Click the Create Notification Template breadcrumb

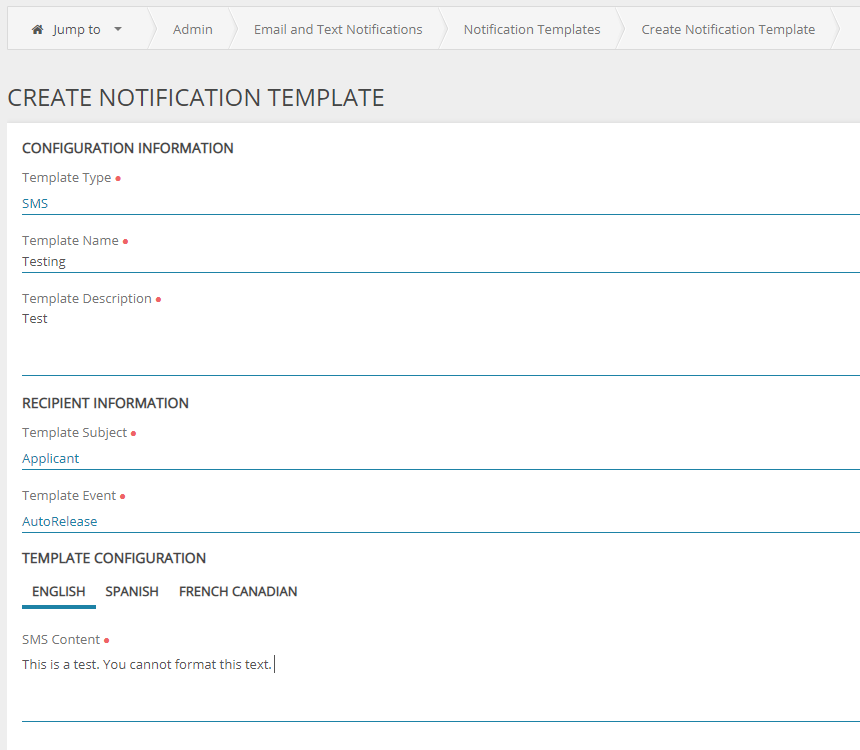pos(728,29)
